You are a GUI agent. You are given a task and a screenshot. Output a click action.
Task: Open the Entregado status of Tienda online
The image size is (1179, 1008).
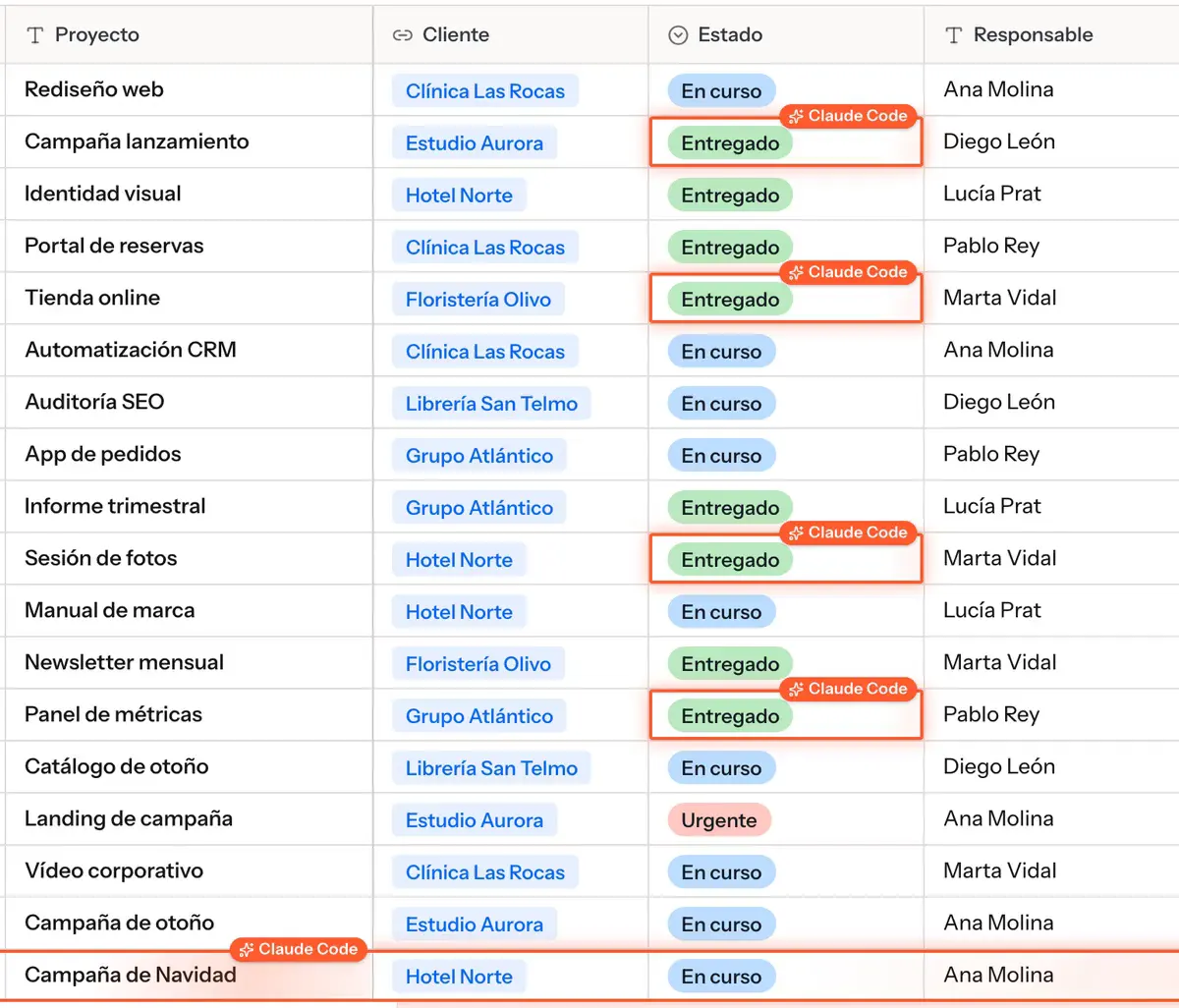coord(730,300)
